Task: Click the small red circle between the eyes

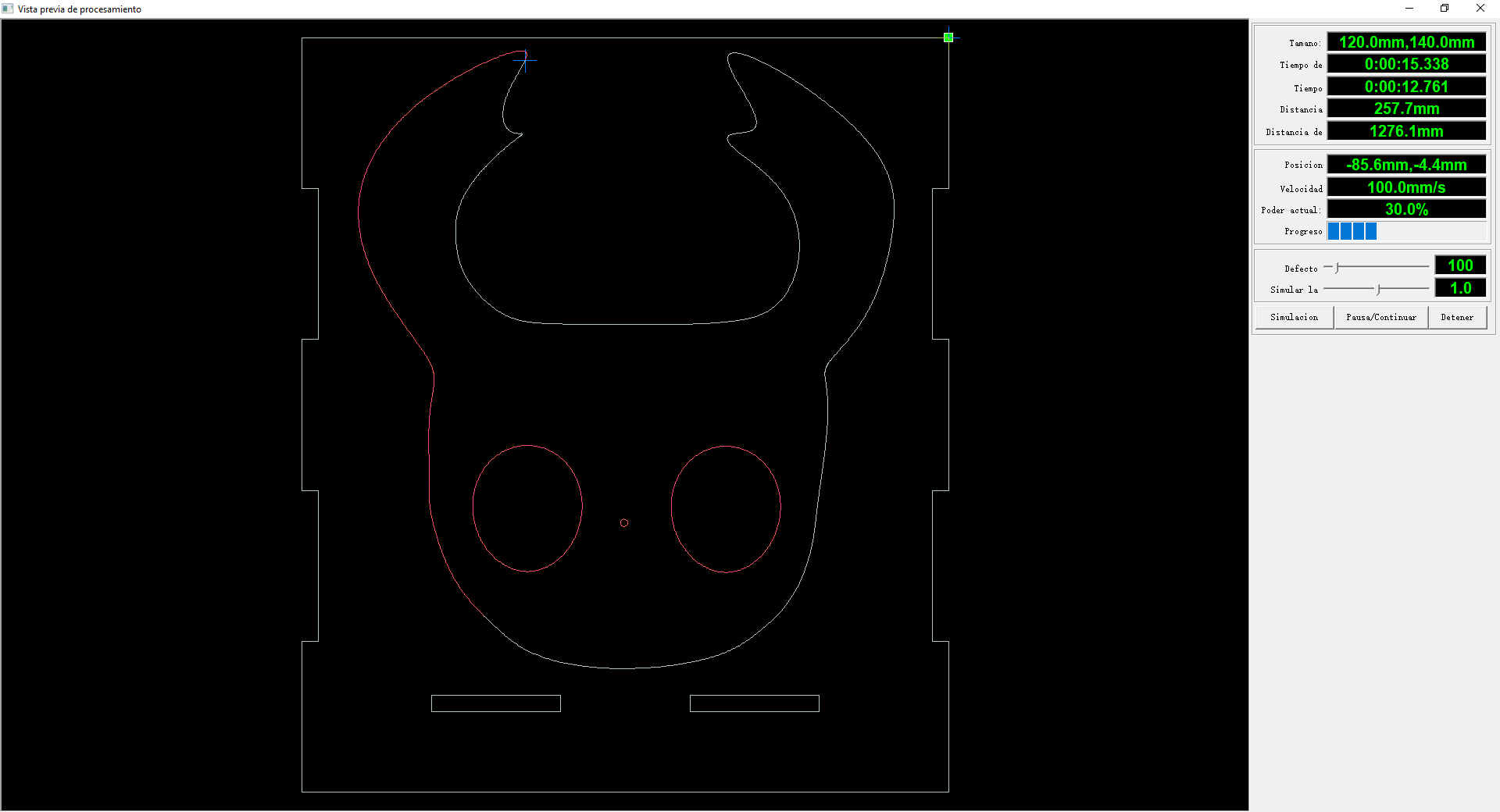Action: click(624, 523)
